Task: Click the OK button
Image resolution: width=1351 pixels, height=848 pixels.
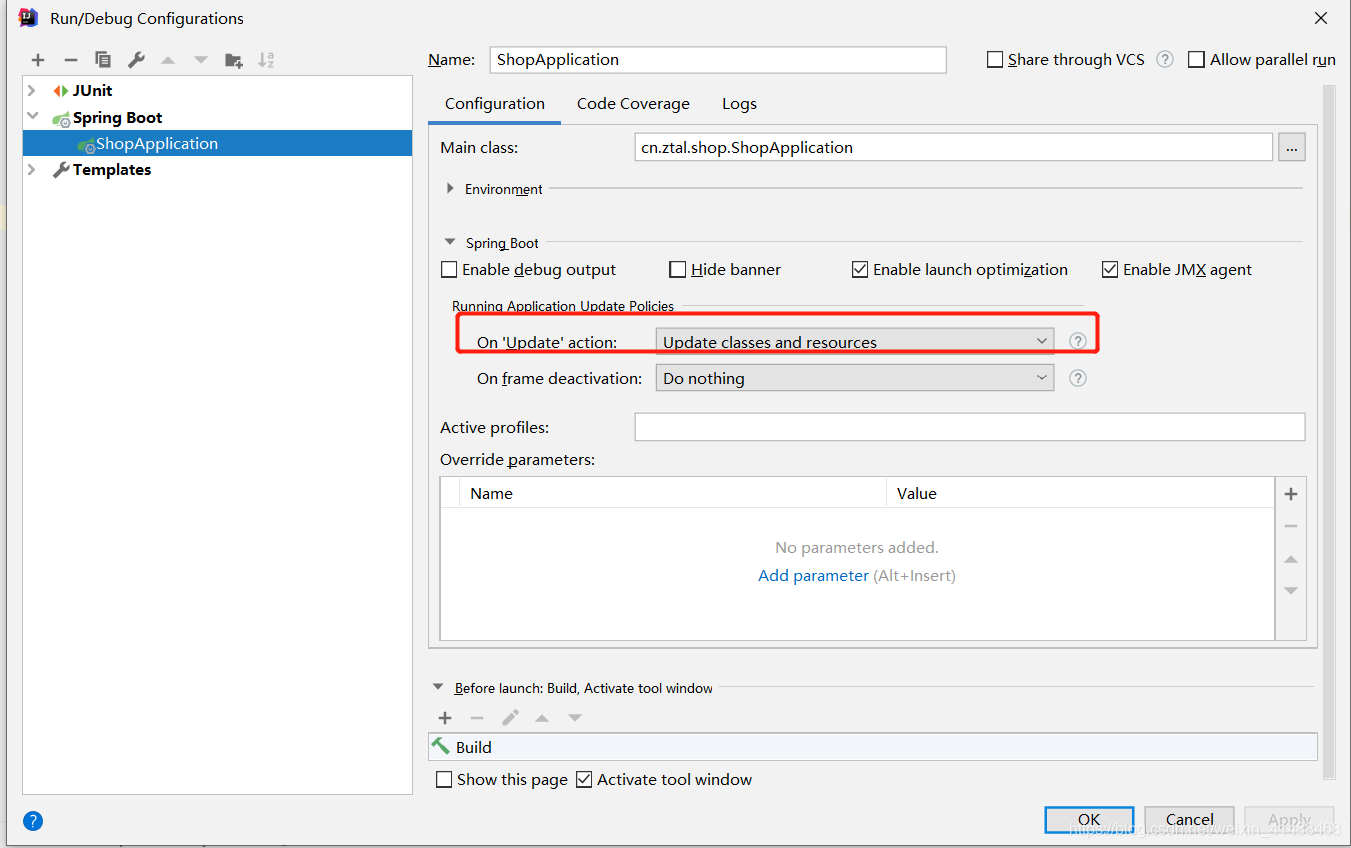Action: point(1089,820)
